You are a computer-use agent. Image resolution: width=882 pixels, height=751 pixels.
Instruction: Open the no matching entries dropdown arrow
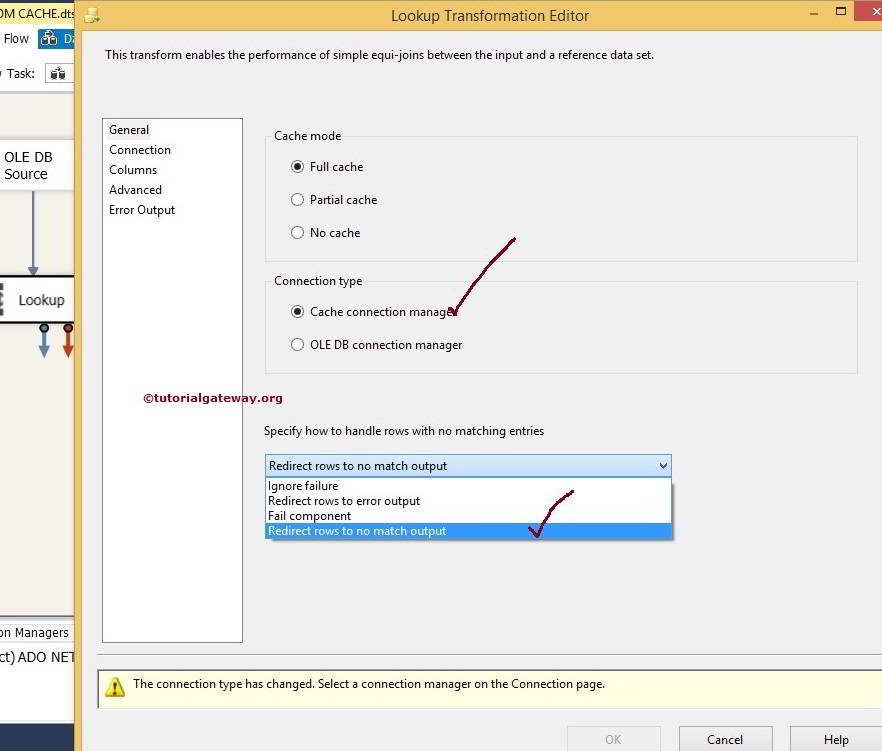661,465
